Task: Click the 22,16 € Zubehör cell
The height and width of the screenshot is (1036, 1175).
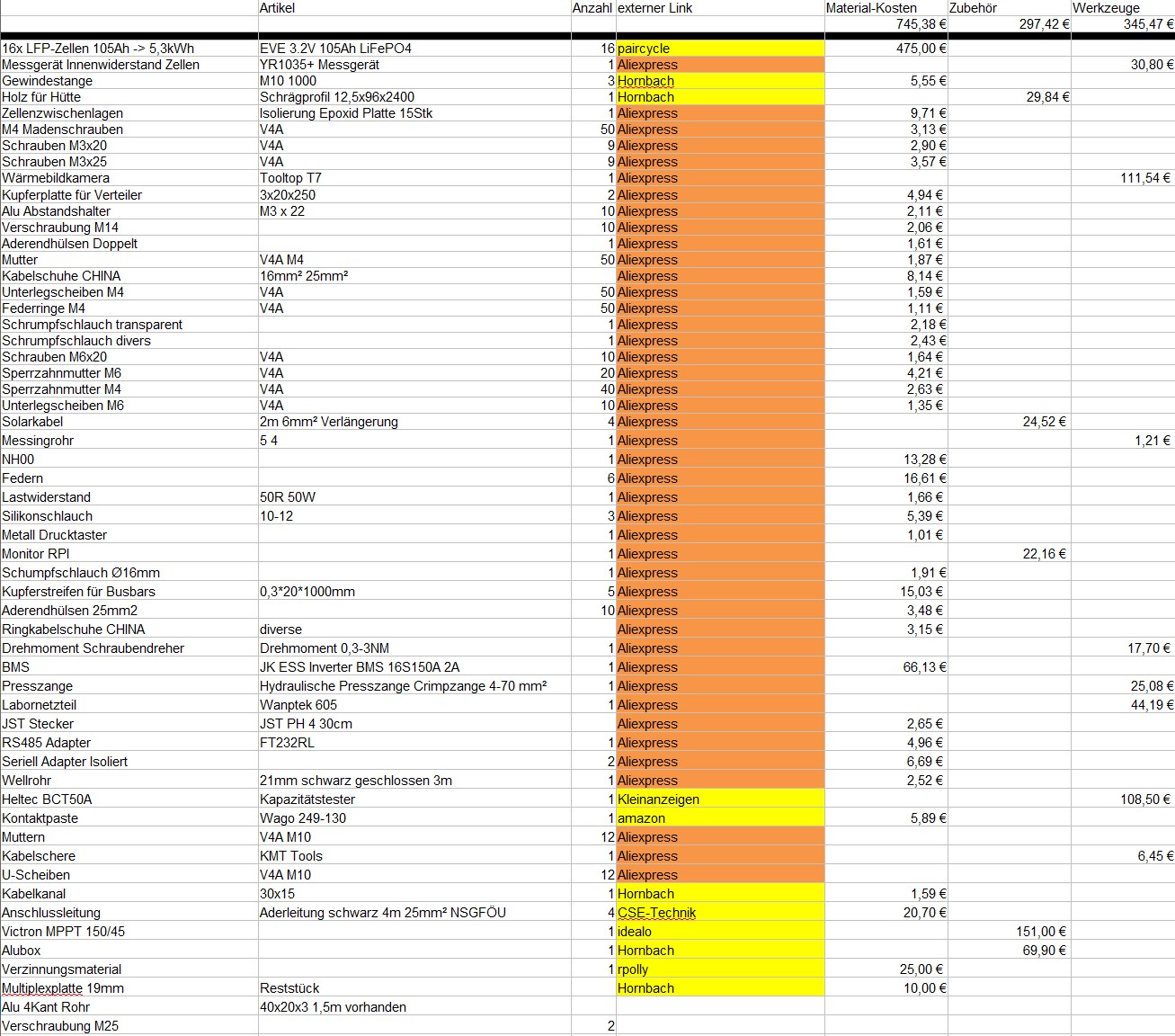Action: point(1010,554)
